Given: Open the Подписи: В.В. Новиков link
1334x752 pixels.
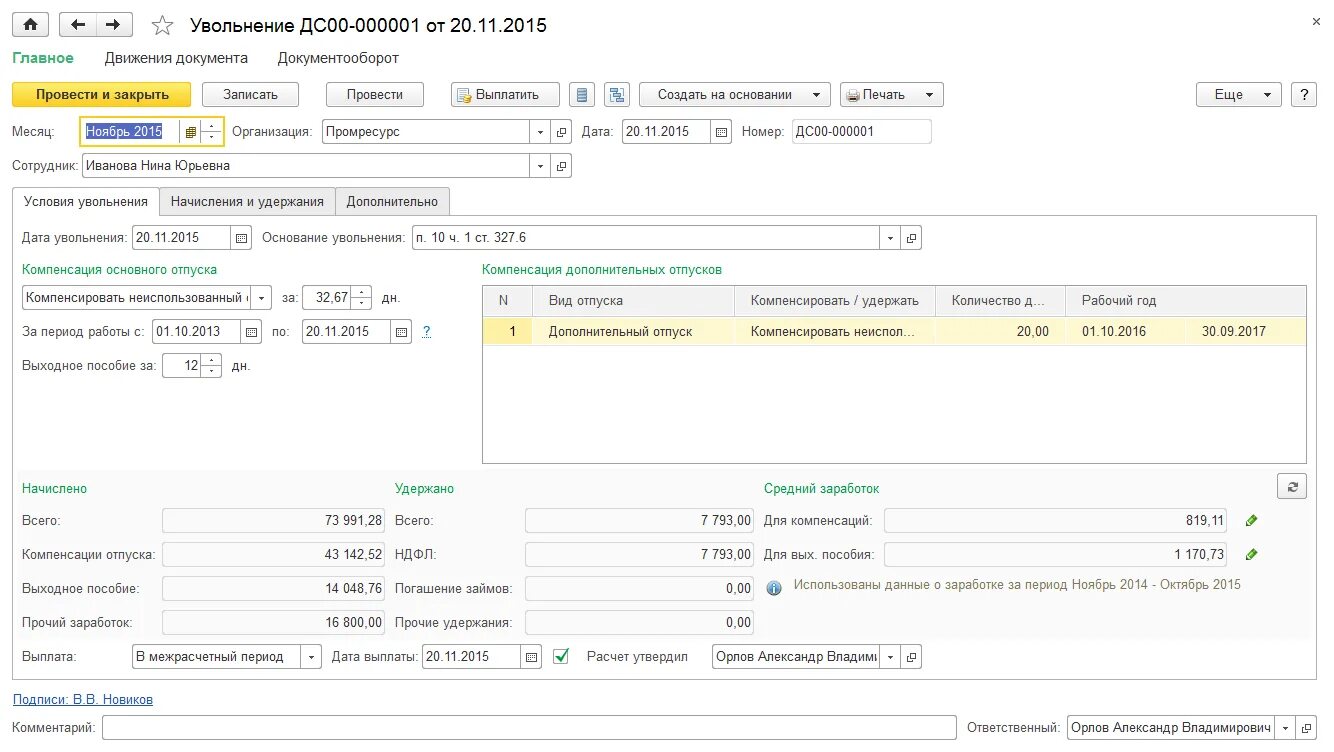Looking at the screenshot, I should point(83,700).
